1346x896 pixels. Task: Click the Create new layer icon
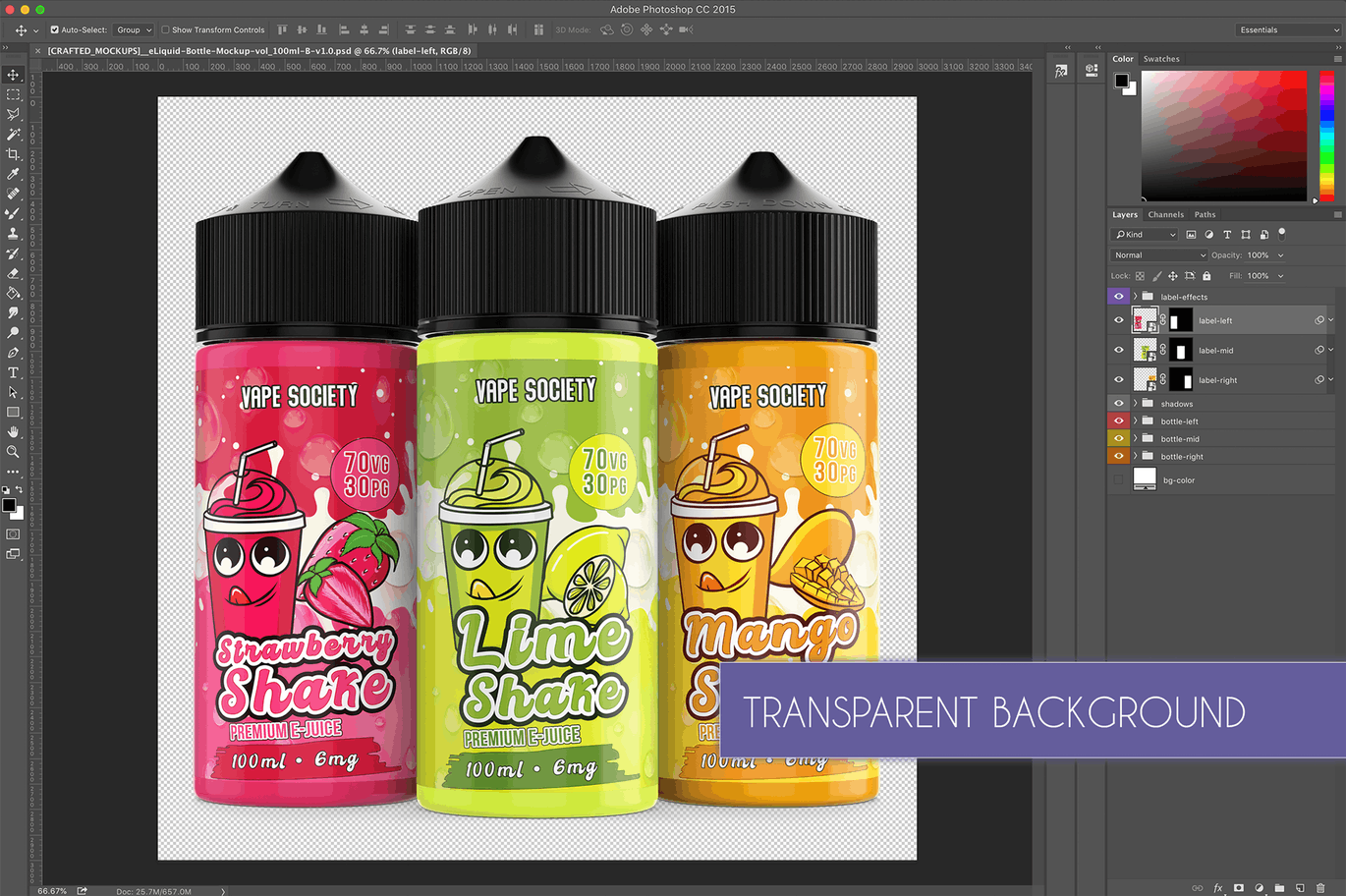(x=1301, y=887)
